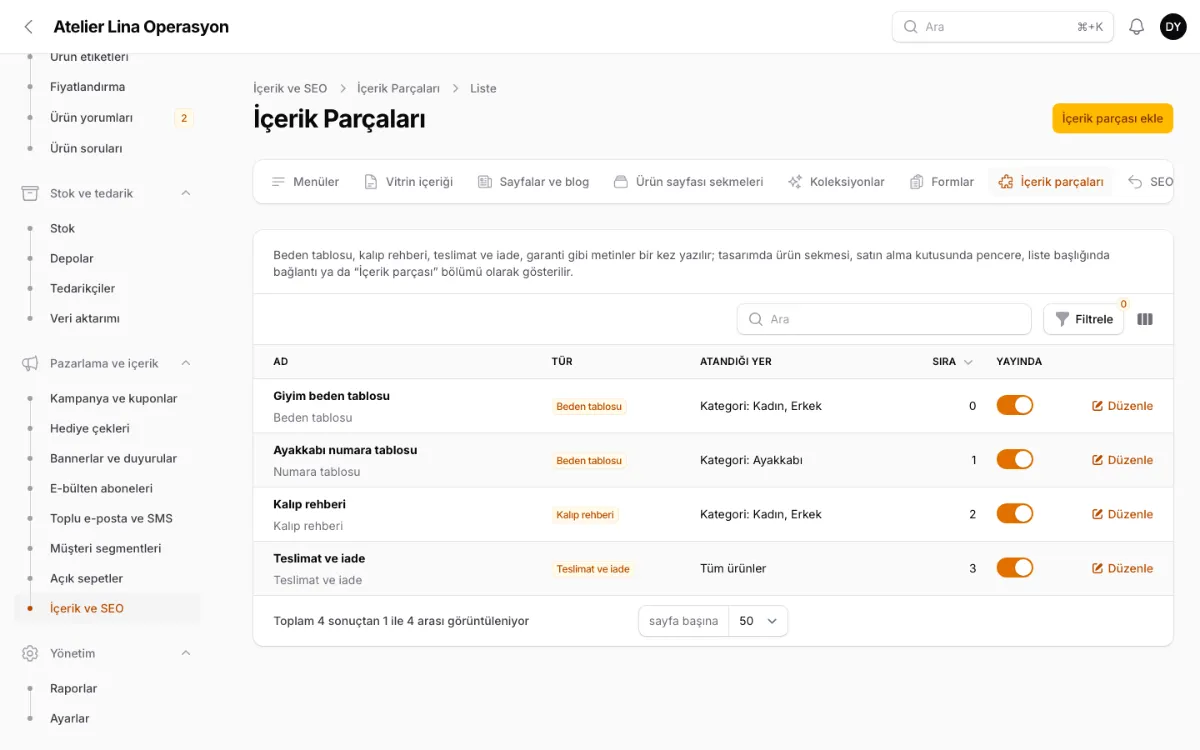Open Kampanya ve kuponlar in the sidebar

tap(113, 398)
